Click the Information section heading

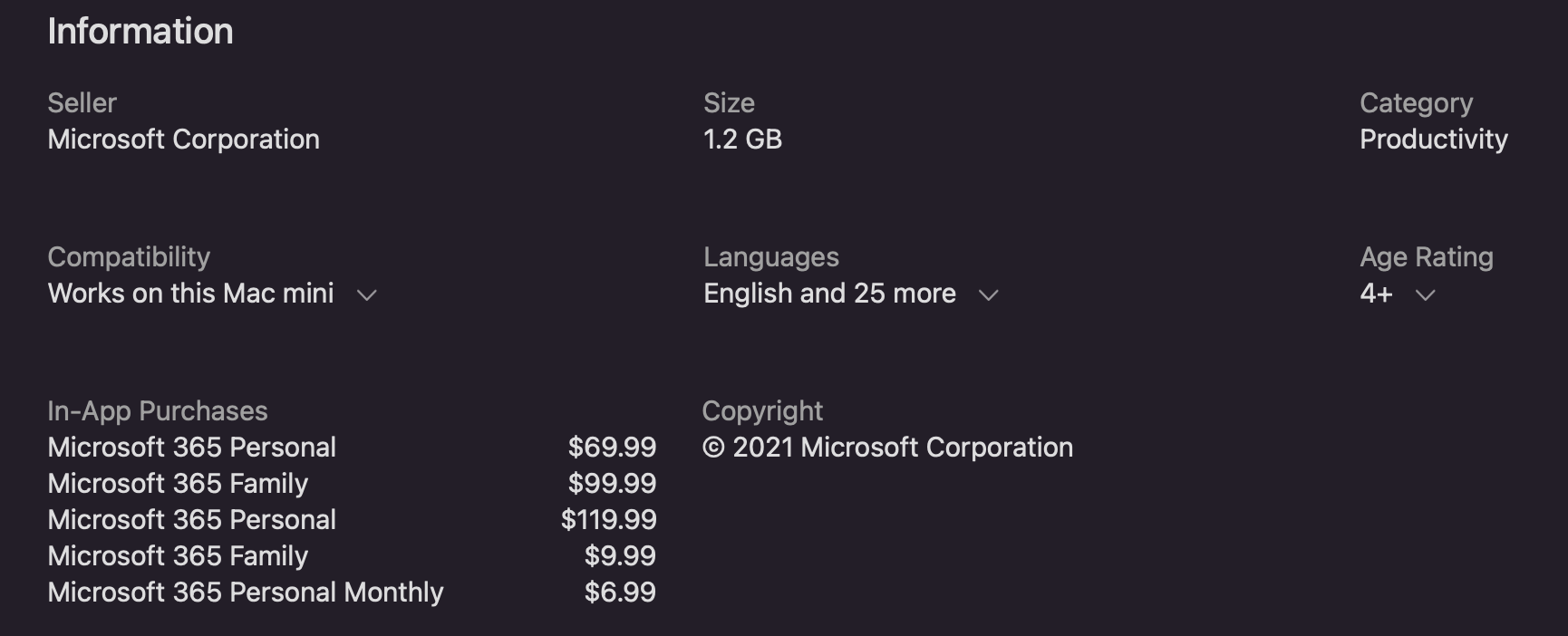pos(140,32)
